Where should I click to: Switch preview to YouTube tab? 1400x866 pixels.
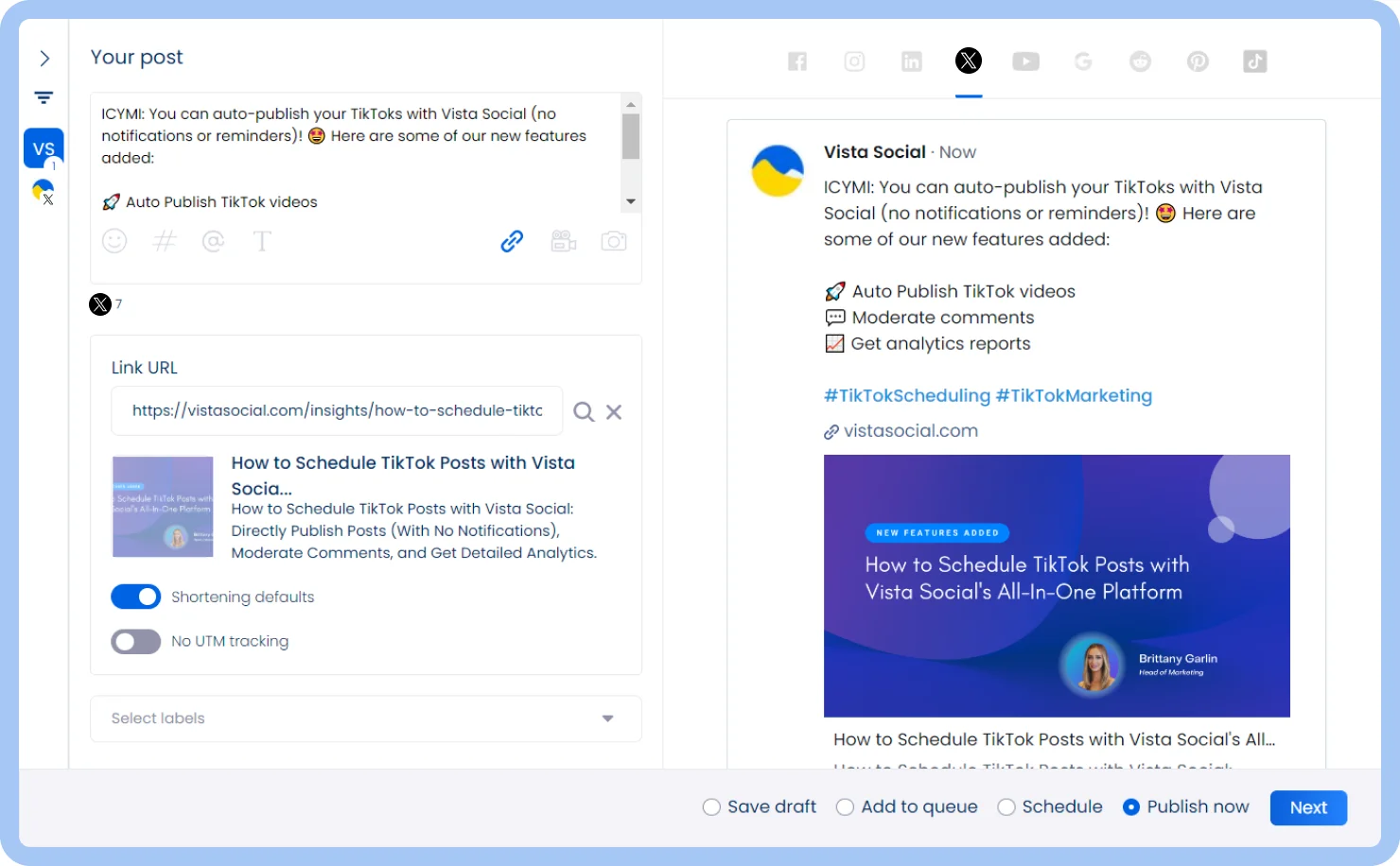coord(1026,61)
